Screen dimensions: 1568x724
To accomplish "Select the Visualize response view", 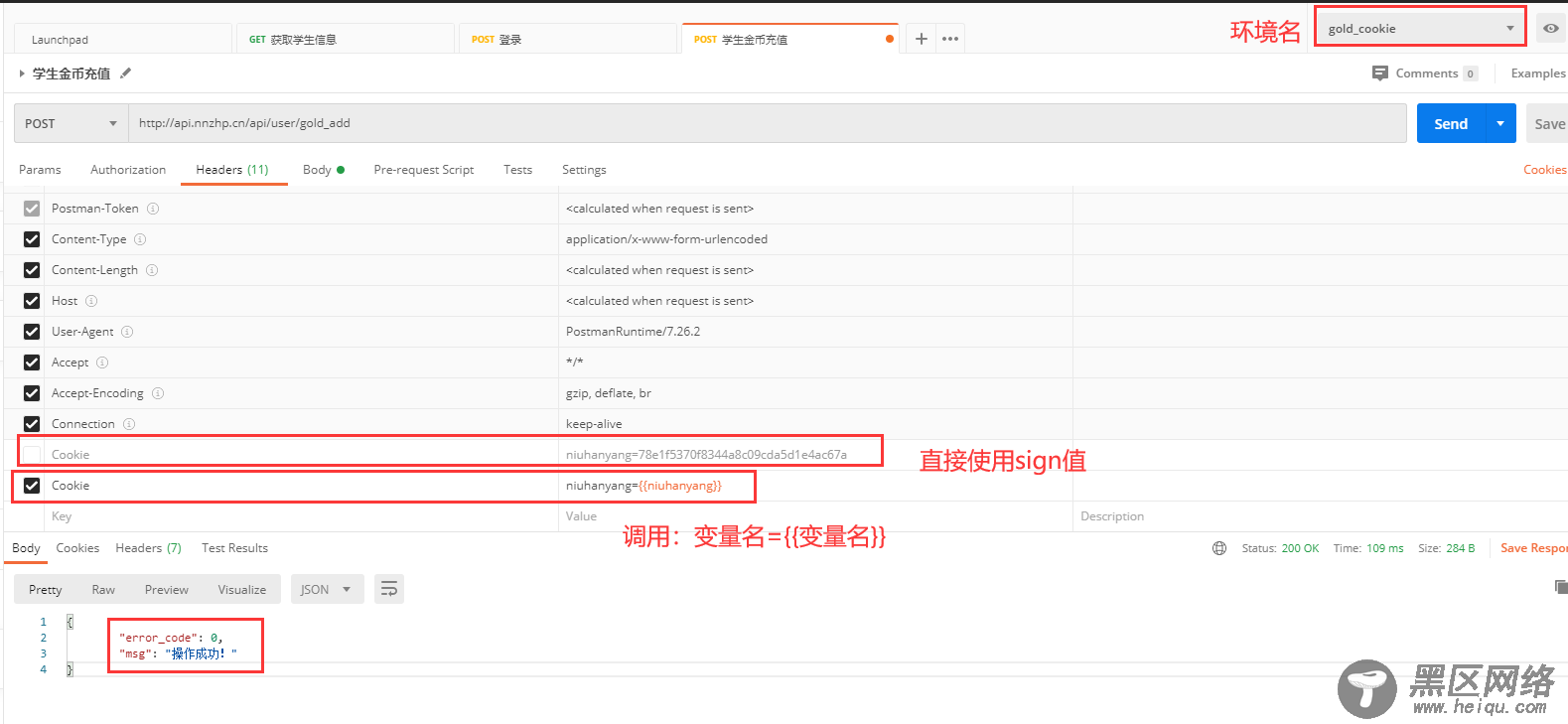I will tap(242, 589).
